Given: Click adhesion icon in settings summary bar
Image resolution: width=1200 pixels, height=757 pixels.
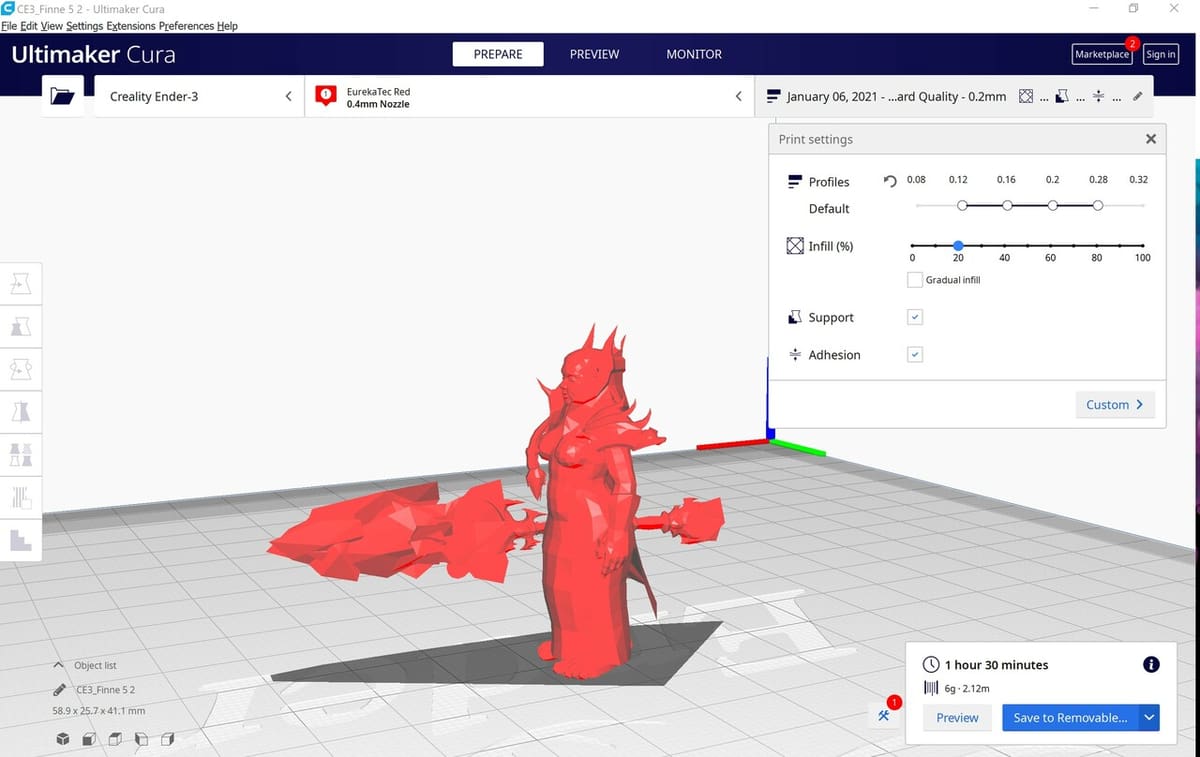Looking at the screenshot, I should [1098, 96].
